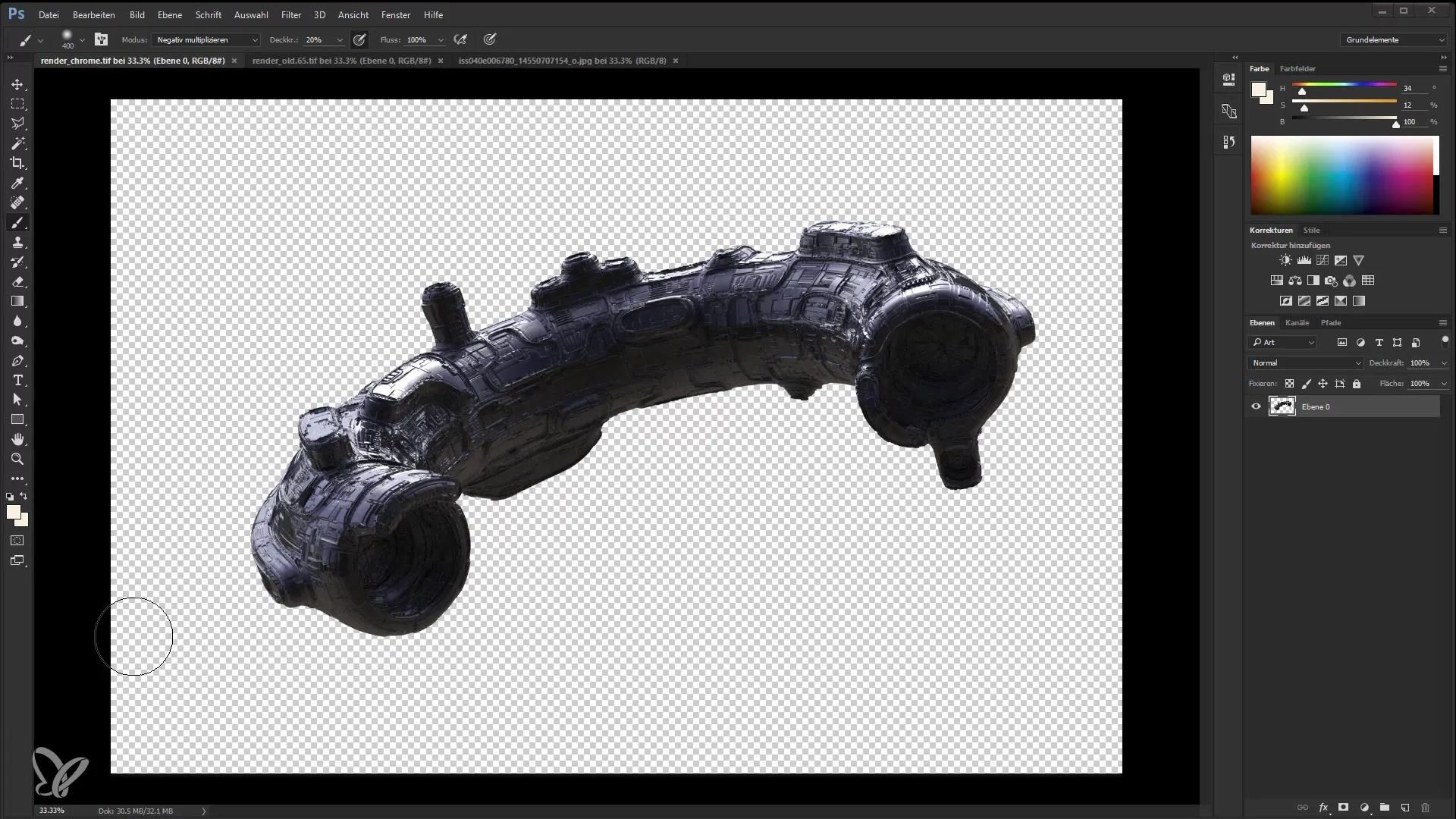This screenshot has height=819, width=1456.
Task: Select the Move tool
Action: (17, 83)
